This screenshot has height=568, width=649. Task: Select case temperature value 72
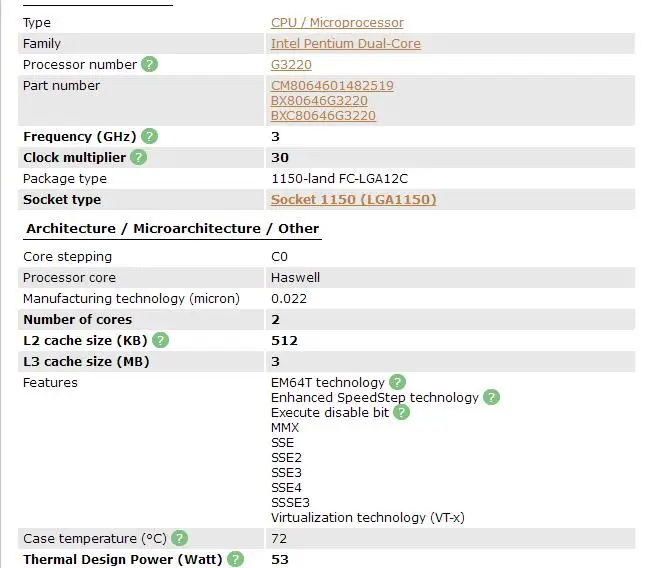(x=279, y=539)
